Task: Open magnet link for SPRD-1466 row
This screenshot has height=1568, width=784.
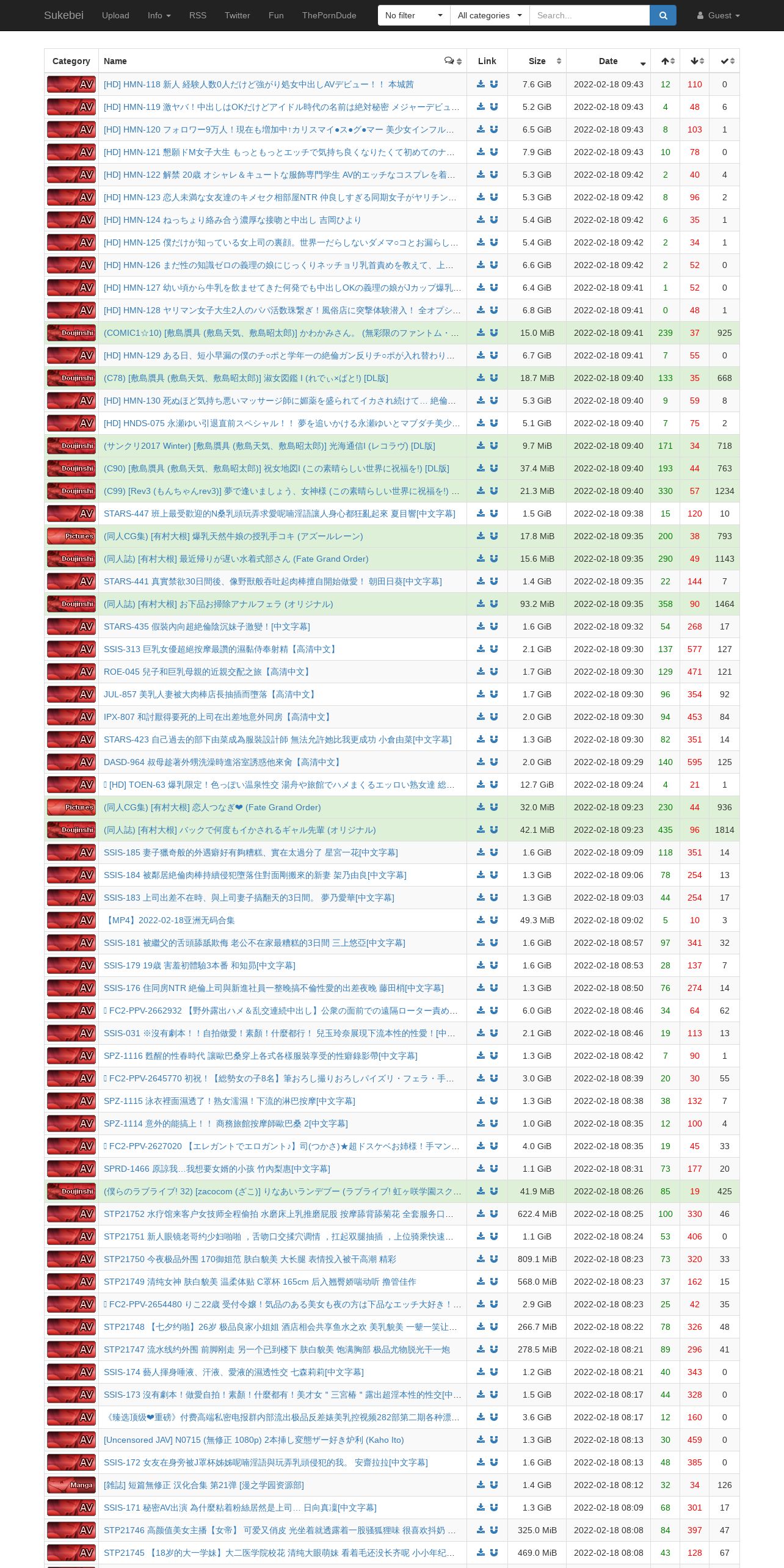Action: 494,1169
